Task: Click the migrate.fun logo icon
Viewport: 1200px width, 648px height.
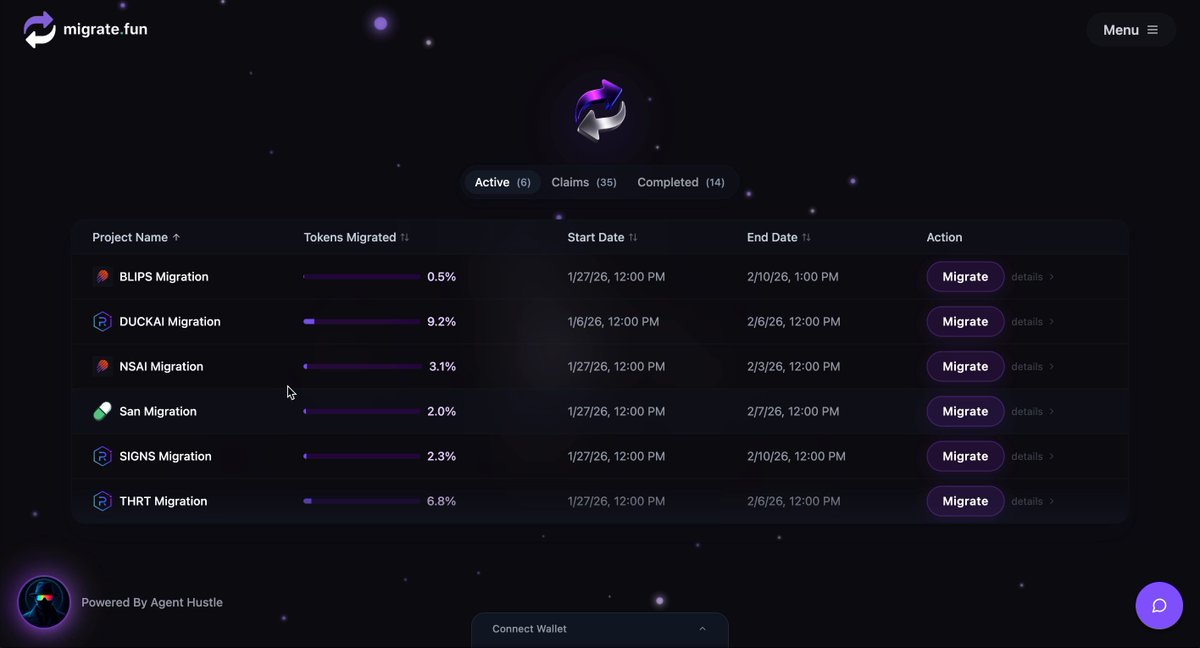Action: pyautogui.click(x=41, y=30)
